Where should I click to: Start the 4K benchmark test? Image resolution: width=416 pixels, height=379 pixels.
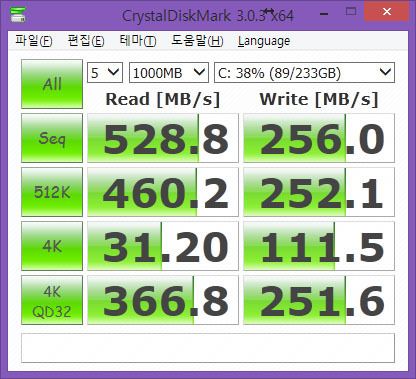52,246
